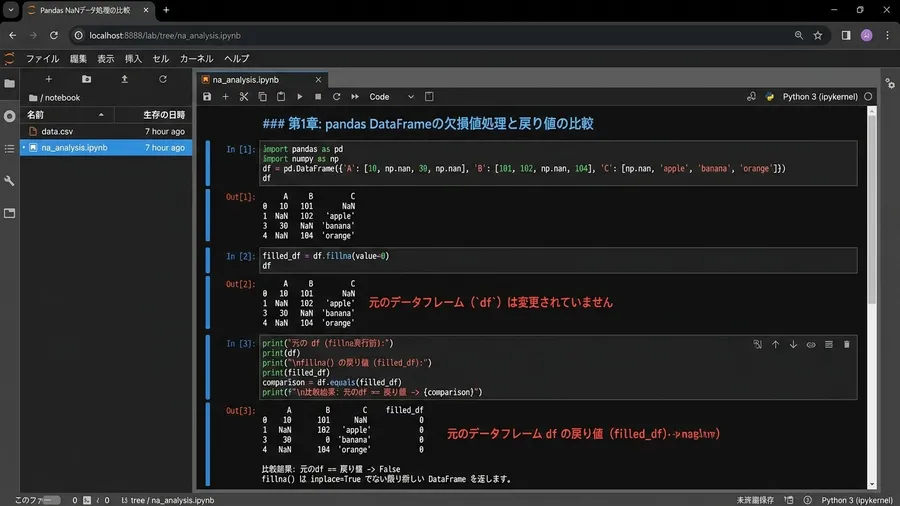
Task: Collapse output Out[1] via its blue bar
Action: 208,215
